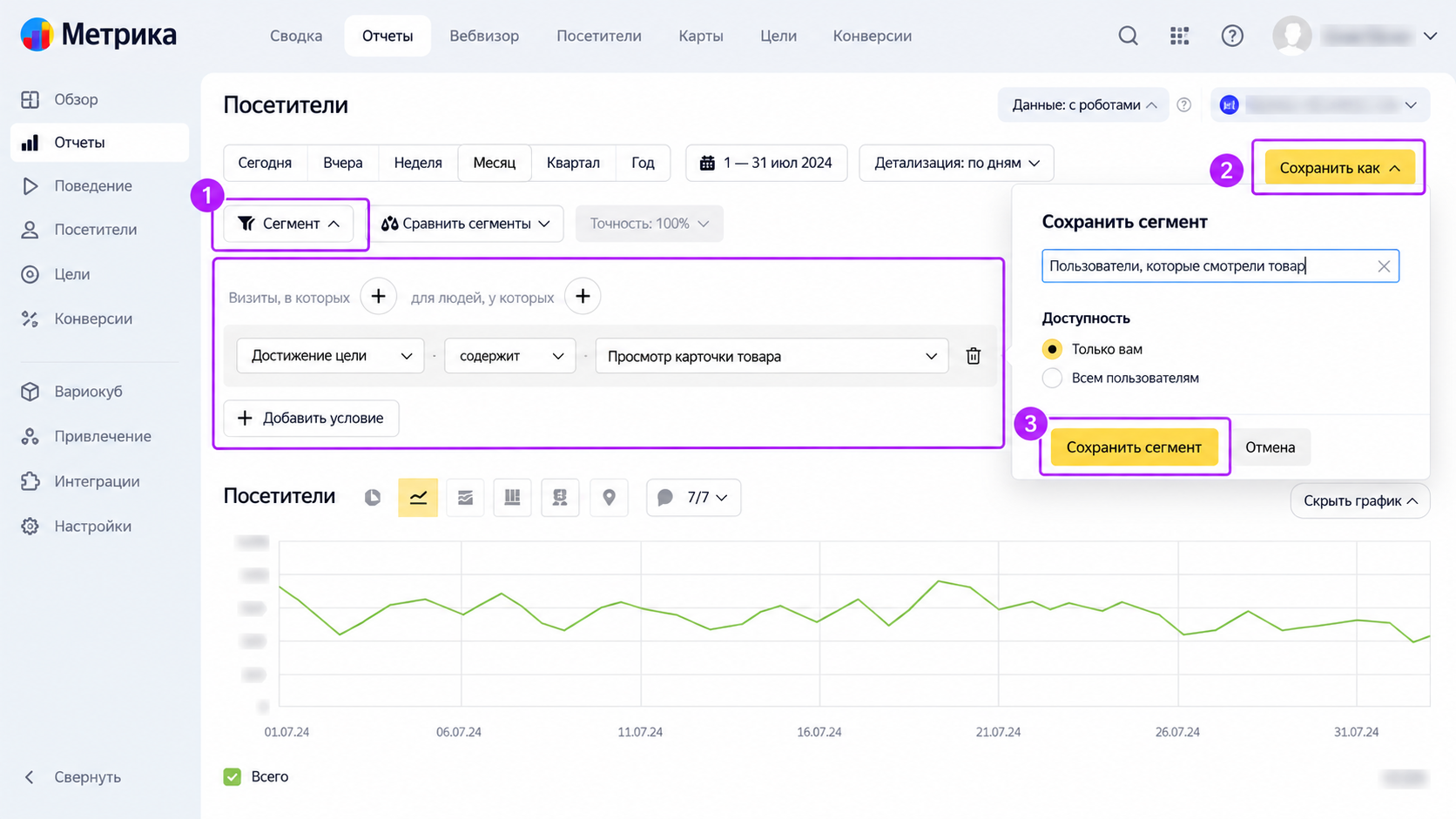The image size is (1456, 819).
Task: Clear the segment name field
Action: tap(1384, 266)
